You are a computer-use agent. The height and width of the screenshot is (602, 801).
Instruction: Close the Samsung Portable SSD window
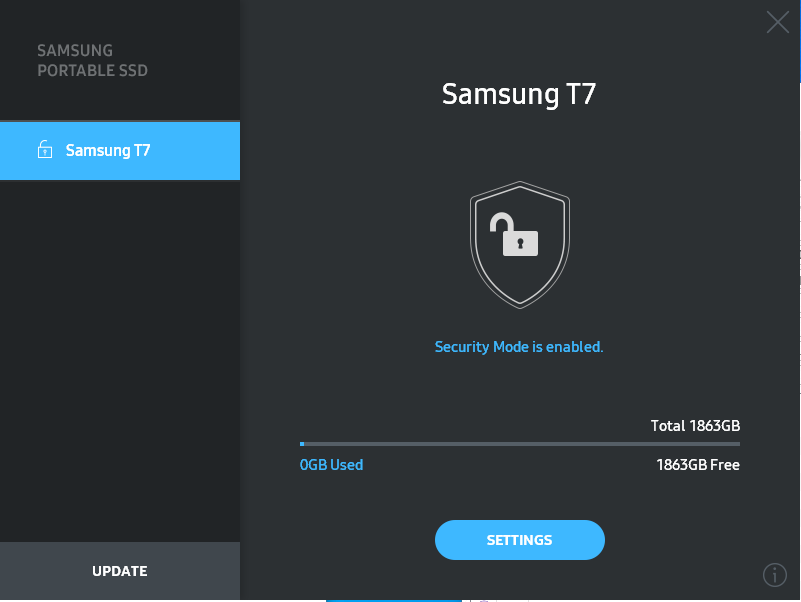tap(777, 22)
